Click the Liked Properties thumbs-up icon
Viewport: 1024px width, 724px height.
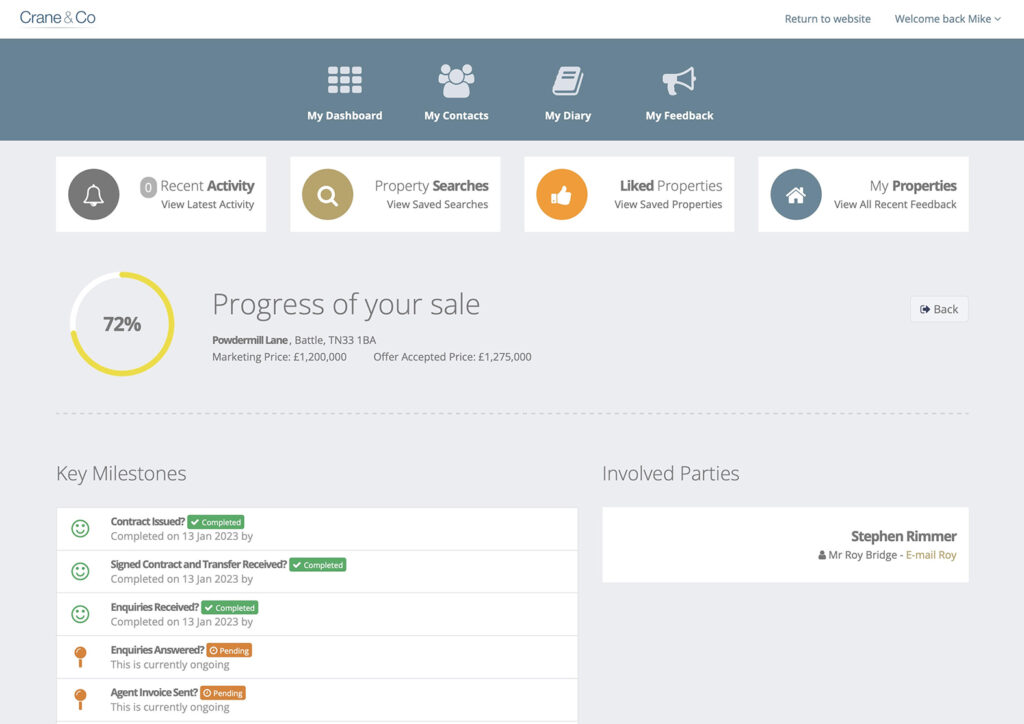coord(562,195)
